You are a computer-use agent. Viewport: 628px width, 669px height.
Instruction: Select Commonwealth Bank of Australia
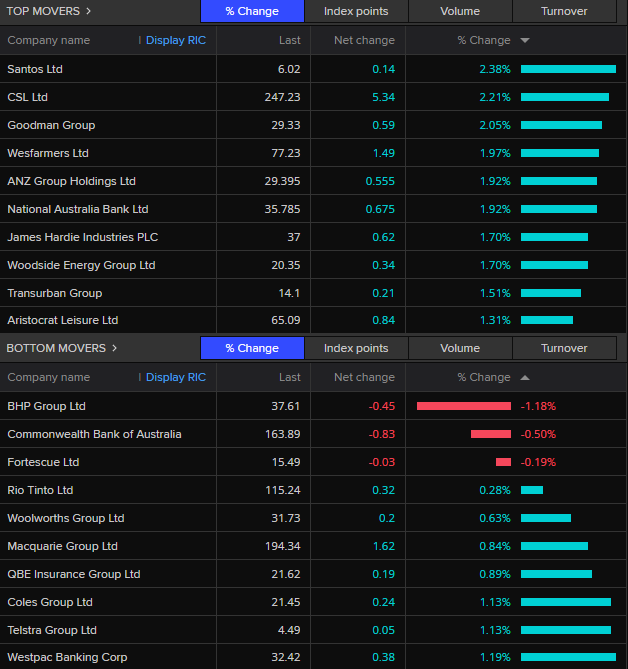click(94, 434)
